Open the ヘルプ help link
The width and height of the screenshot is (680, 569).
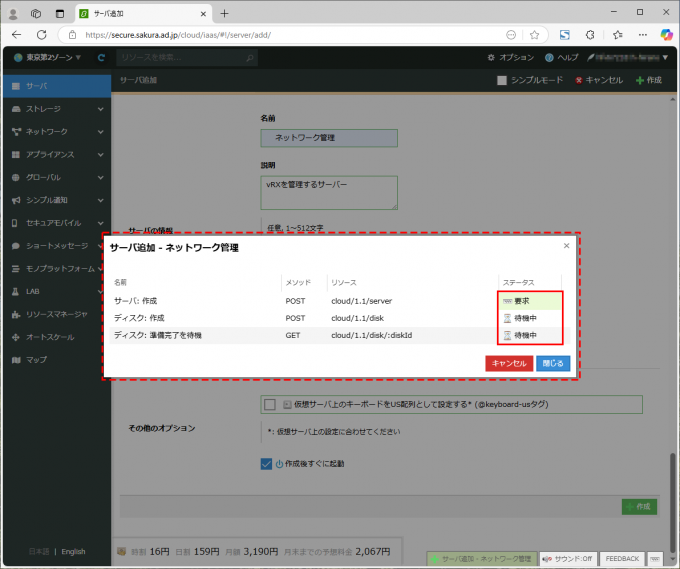point(562,57)
